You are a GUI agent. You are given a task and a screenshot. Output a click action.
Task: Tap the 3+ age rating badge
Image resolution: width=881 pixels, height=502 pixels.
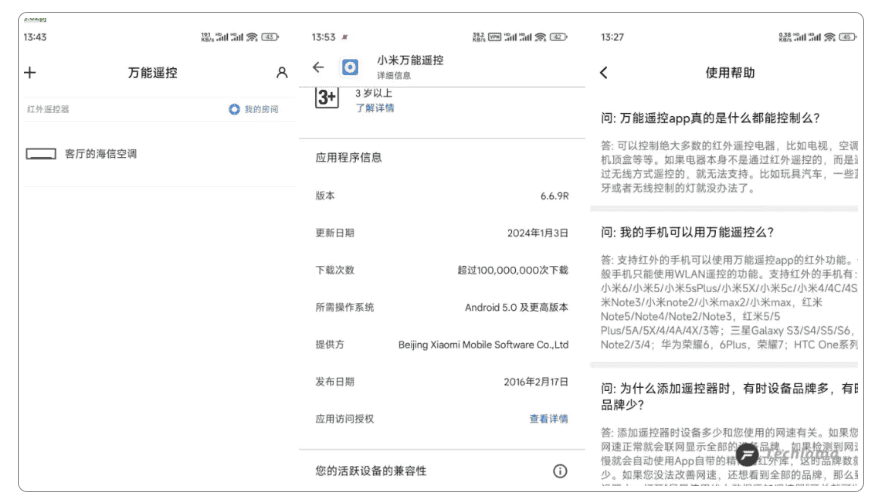point(326,98)
